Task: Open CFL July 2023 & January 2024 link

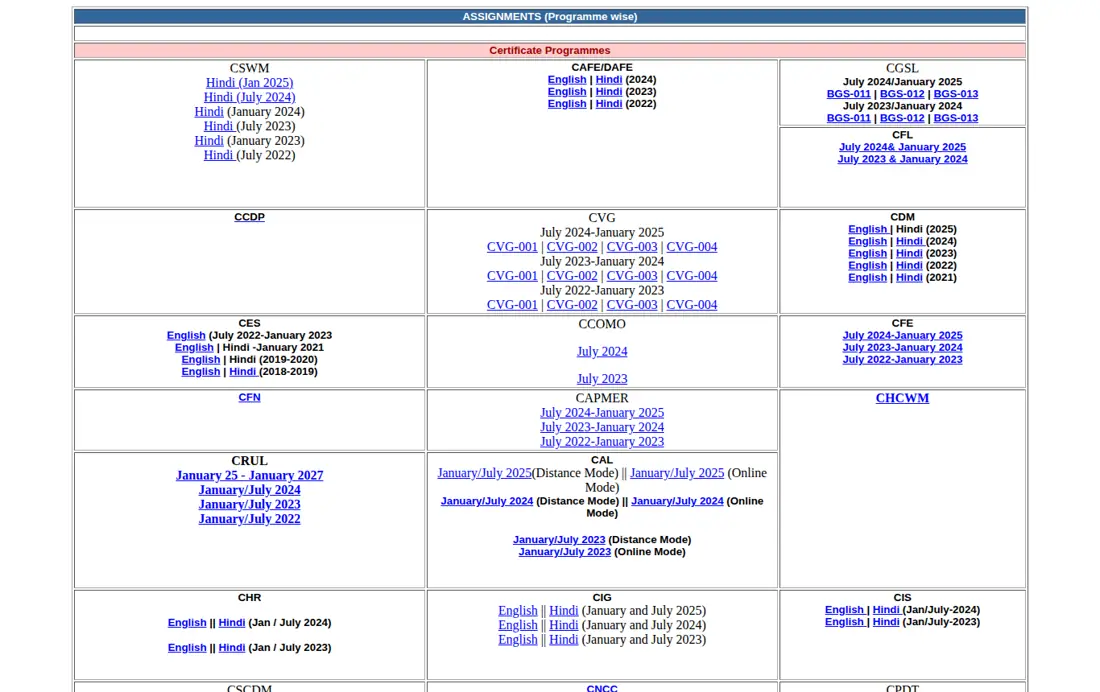Action: (902, 159)
